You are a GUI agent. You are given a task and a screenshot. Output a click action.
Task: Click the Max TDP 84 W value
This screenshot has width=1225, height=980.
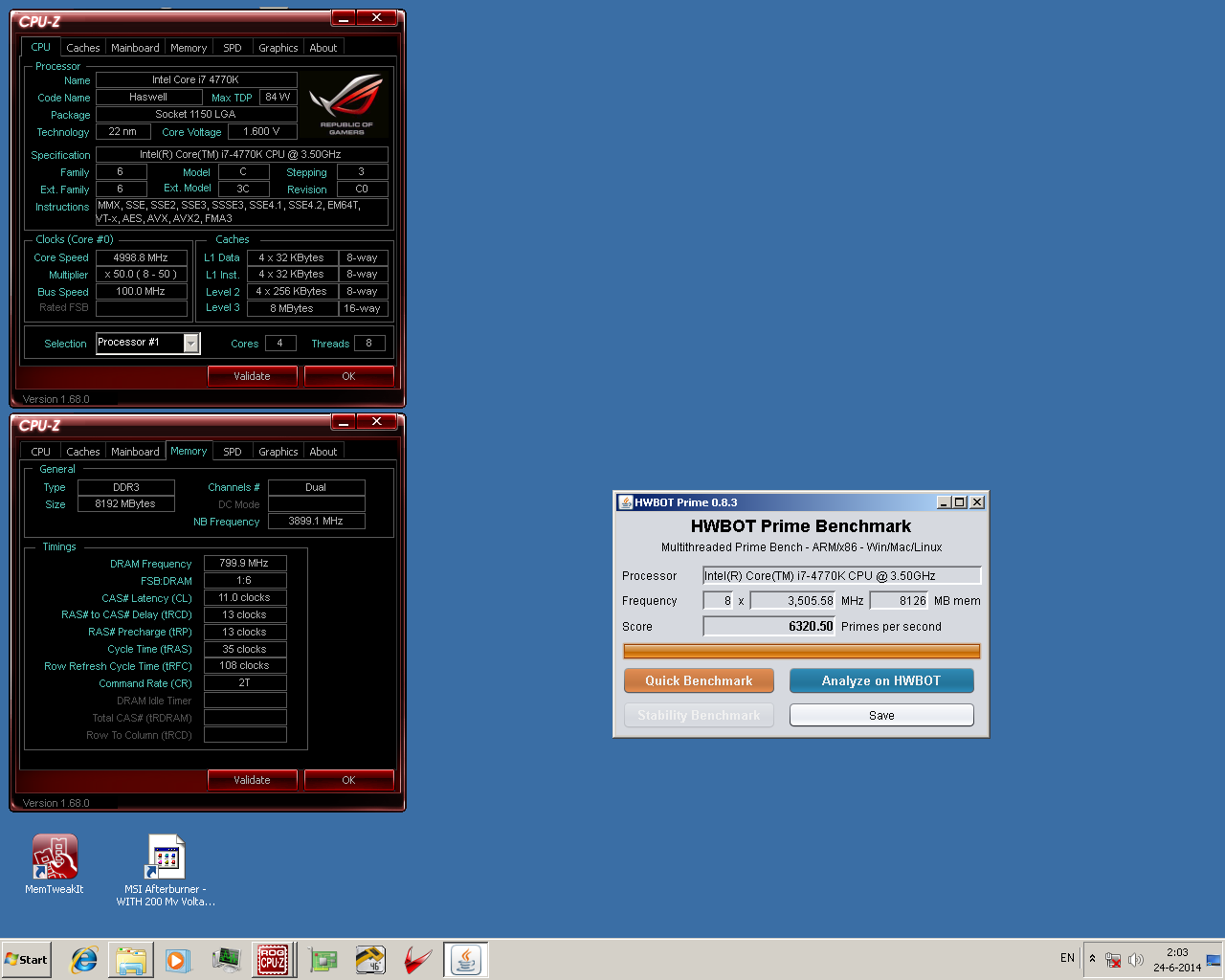pos(278,97)
